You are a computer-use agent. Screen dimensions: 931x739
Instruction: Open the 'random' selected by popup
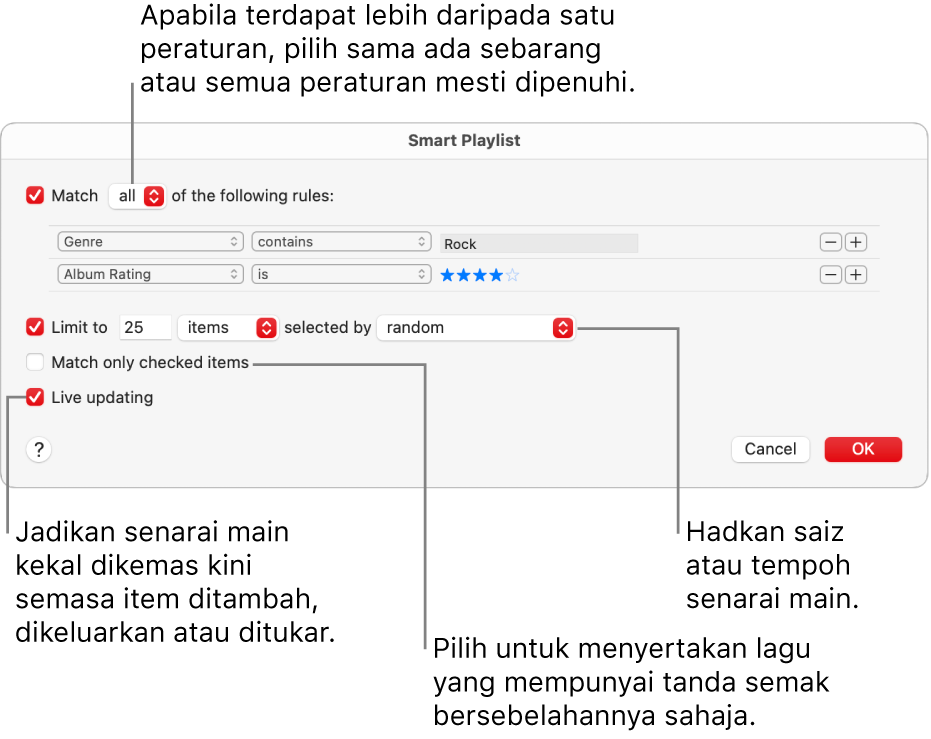pyautogui.click(x=476, y=328)
